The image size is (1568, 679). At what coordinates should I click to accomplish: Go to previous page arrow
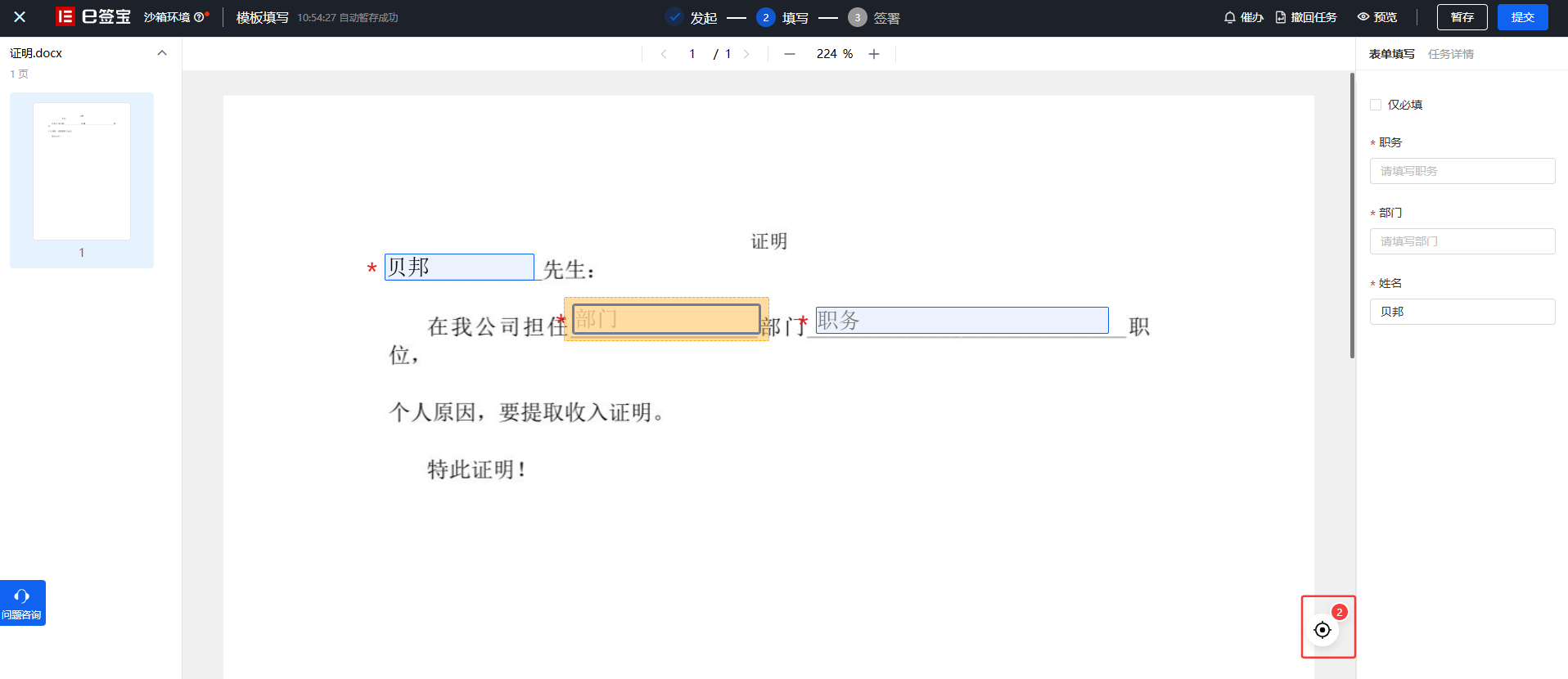coord(664,54)
